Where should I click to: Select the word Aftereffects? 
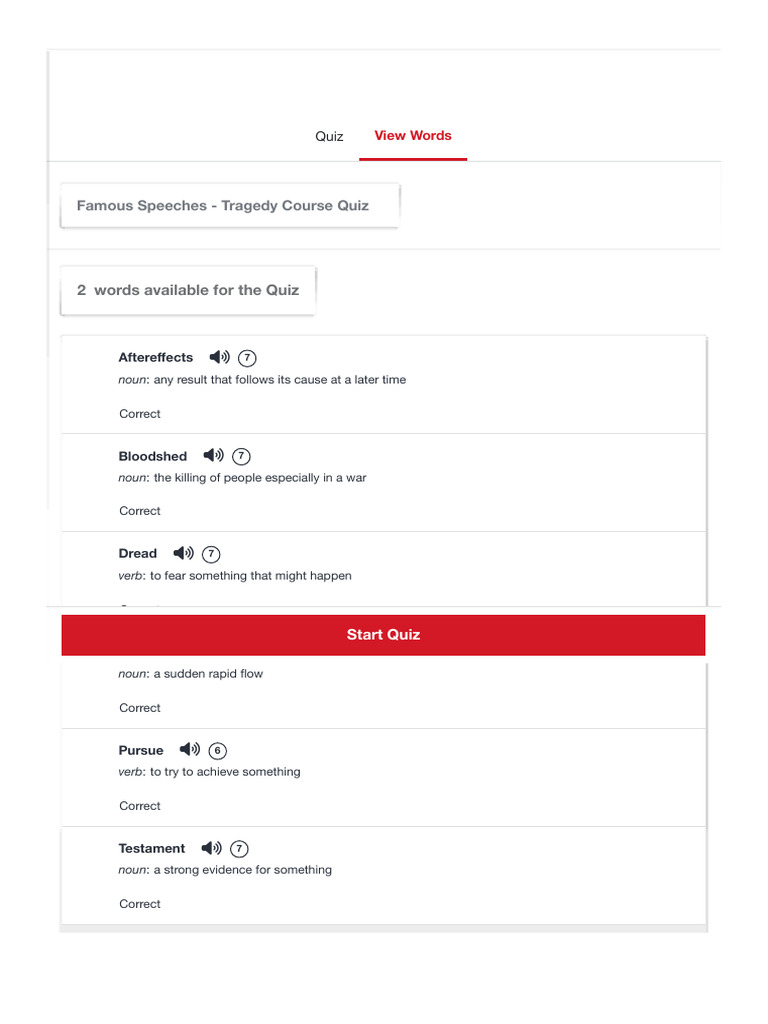point(156,357)
